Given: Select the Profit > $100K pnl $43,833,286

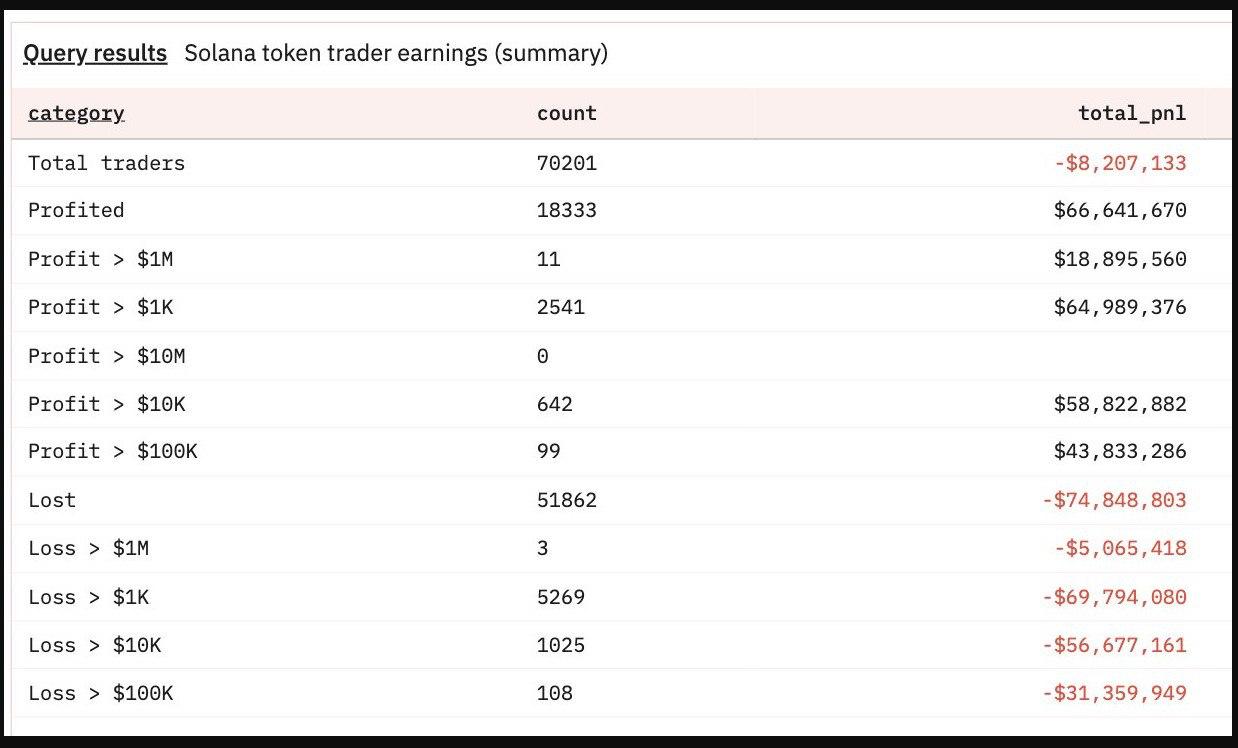Looking at the screenshot, I should pyautogui.click(x=1120, y=451).
